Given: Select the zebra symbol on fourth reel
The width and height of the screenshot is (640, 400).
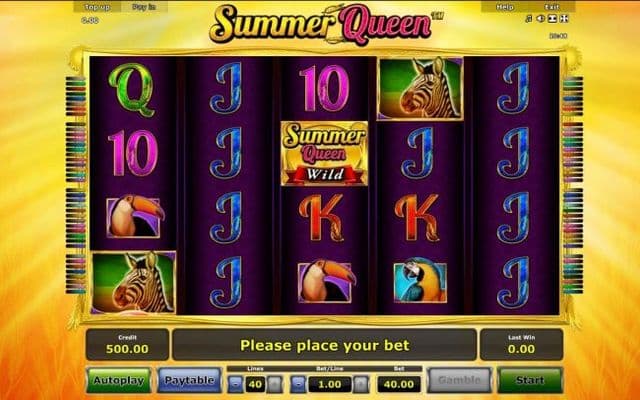Looking at the screenshot, I should coord(420,89).
